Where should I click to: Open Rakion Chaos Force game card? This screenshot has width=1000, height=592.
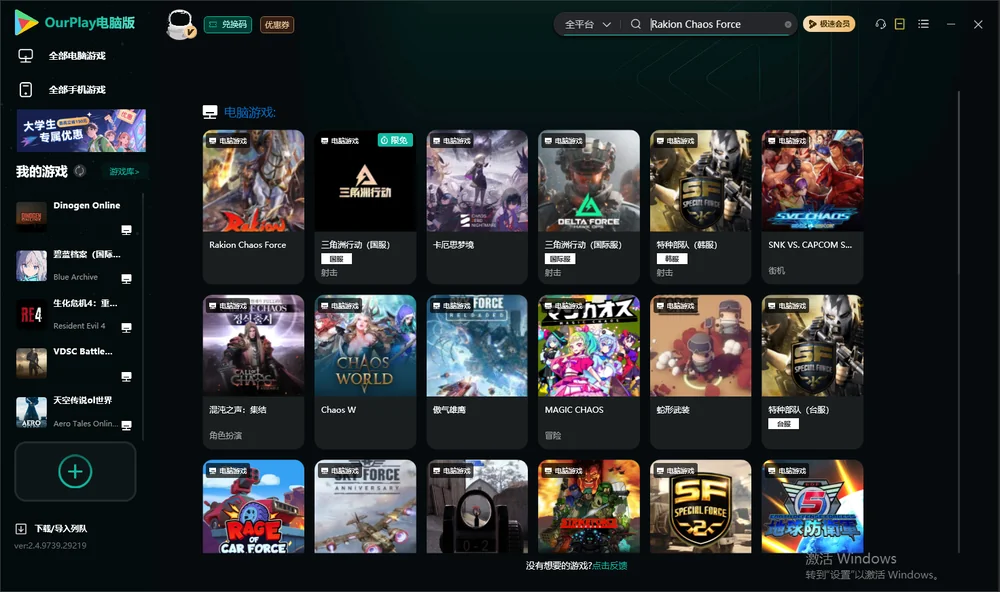pyautogui.click(x=253, y=207)
